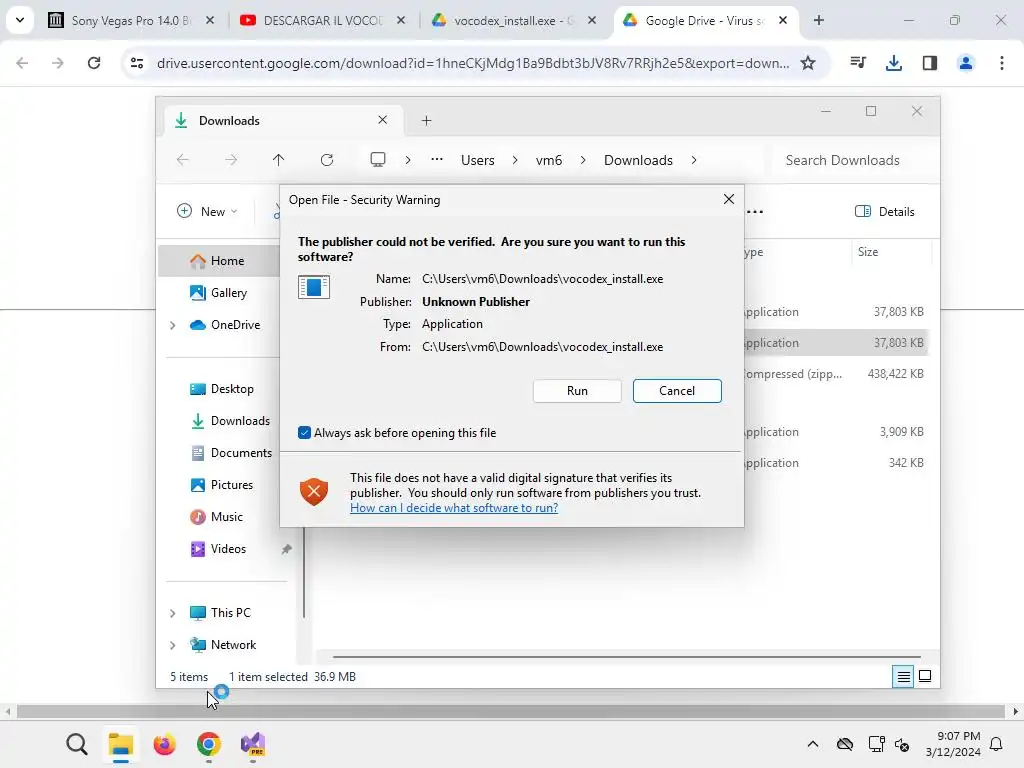Expand the This PC tree node

click(172, 613)
